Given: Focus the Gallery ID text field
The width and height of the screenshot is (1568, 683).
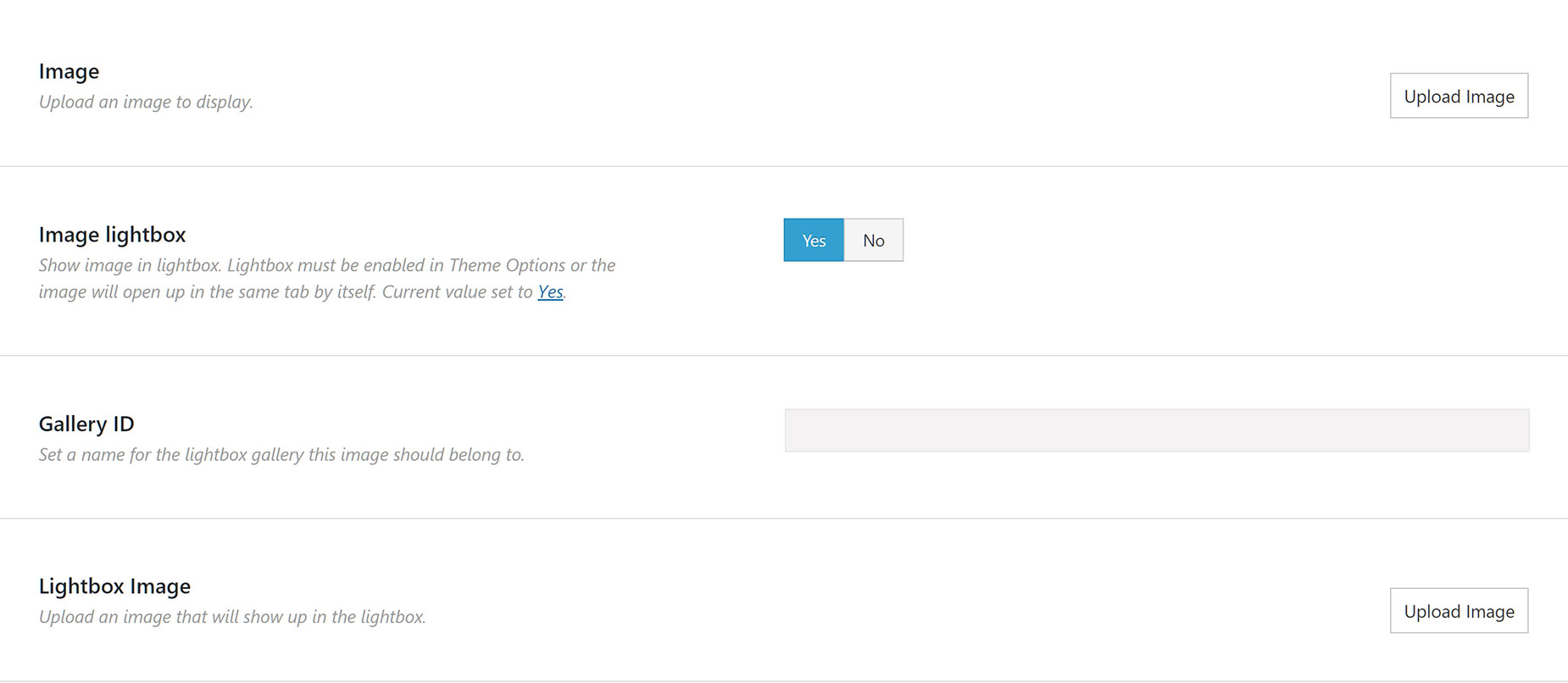Looking at the screenshot, I should [1157, 430].
